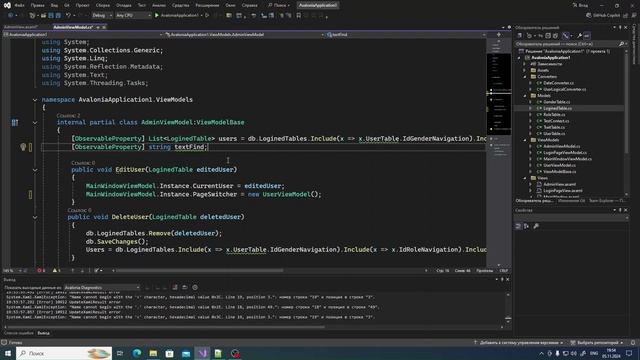
Task: Clear all output using Output panel icon
Action: pos(175,287)
